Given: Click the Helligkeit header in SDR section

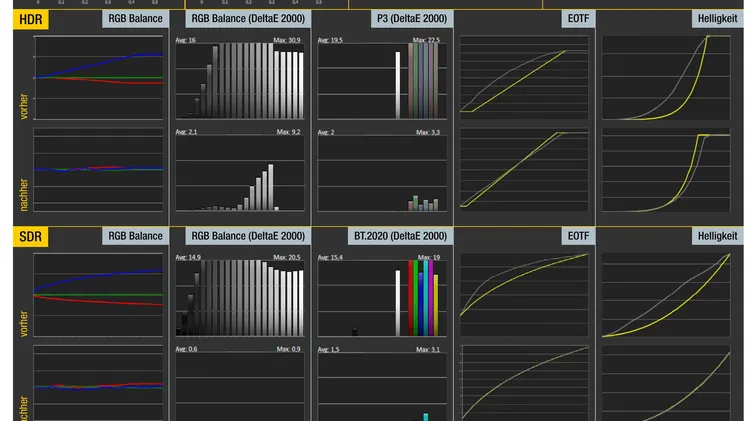Looking at the screenshot, I should [x=715, y=236].
